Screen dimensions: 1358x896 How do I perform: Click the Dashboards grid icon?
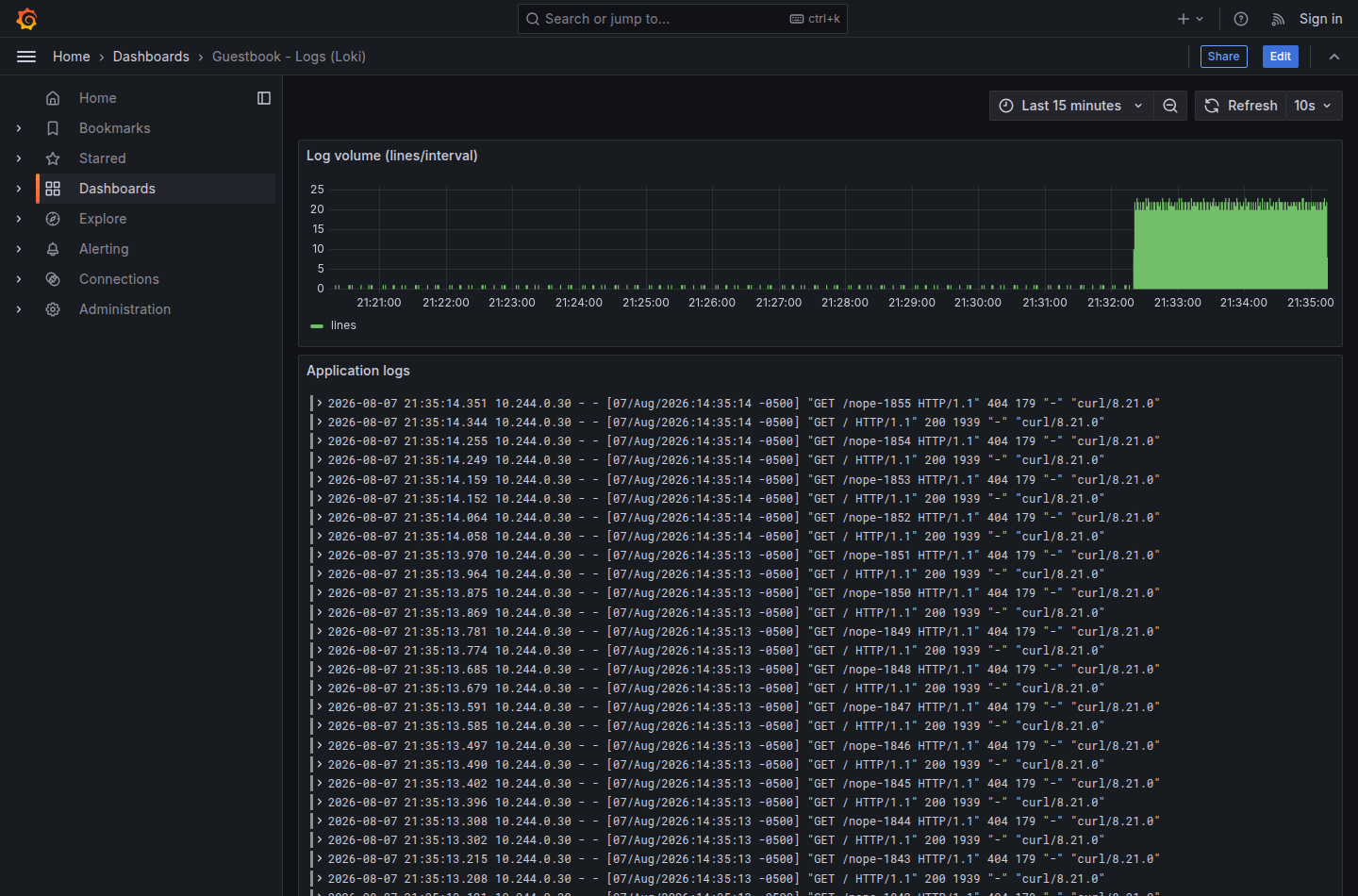tap(53, 189)
